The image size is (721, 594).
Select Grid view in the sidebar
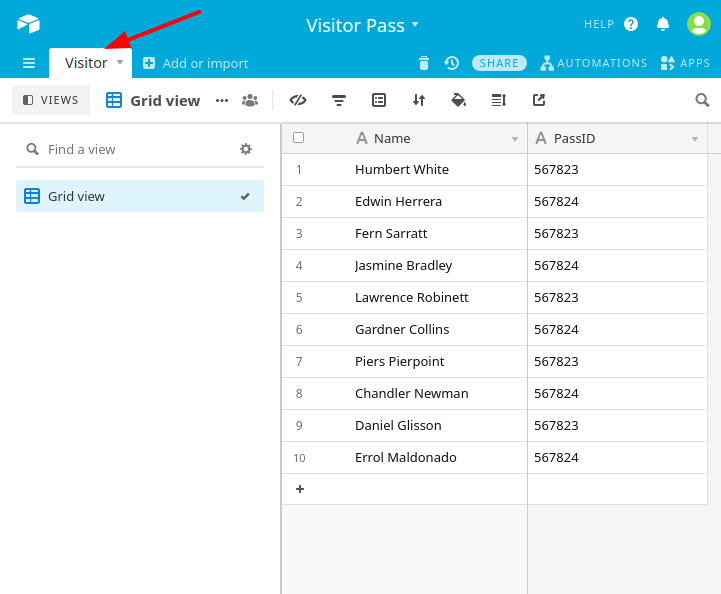coord(140,196)
